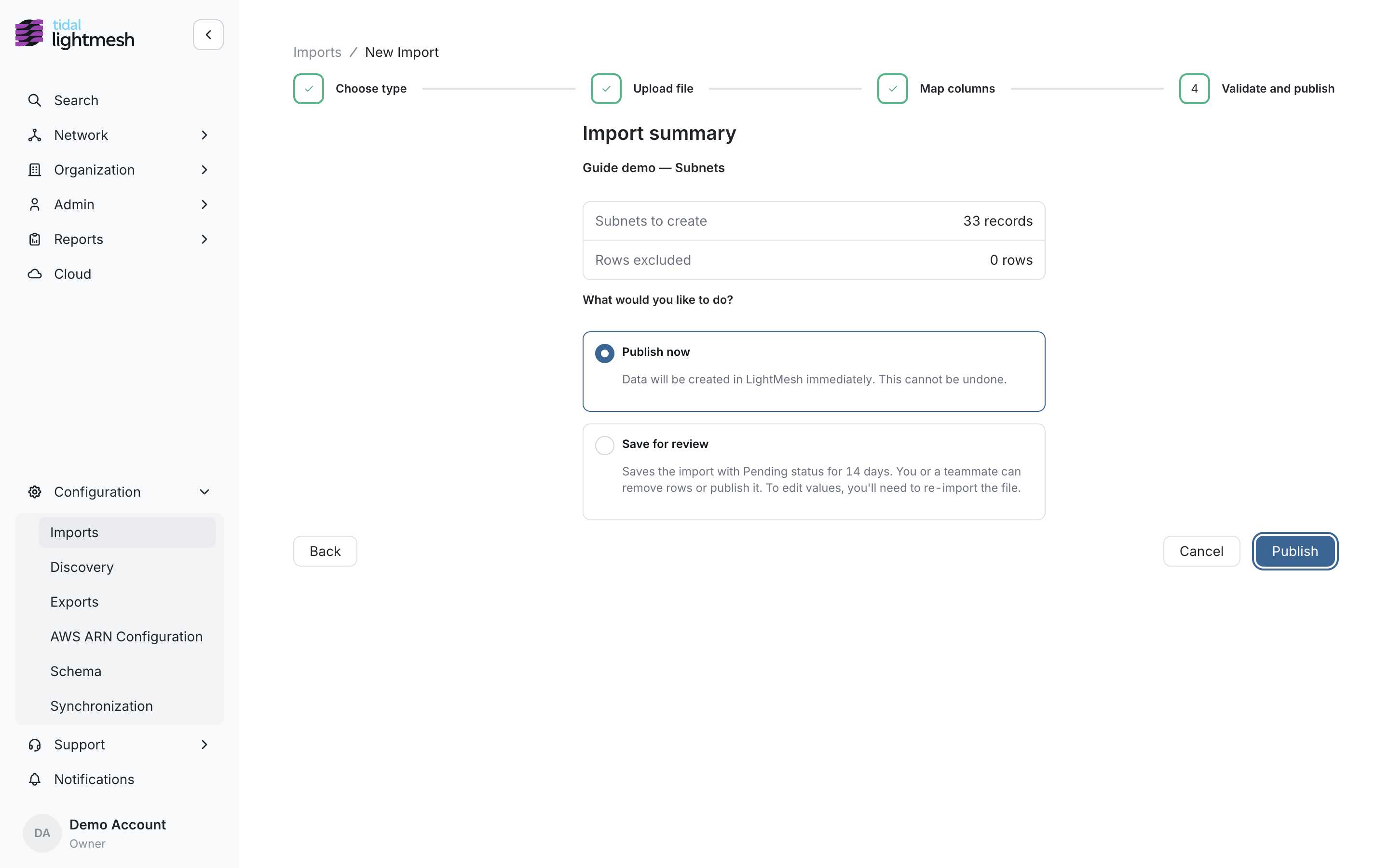Click the Configuration gear icon
The width and height of the screenshot is (1389, 868).
click(x=34, y=492)
